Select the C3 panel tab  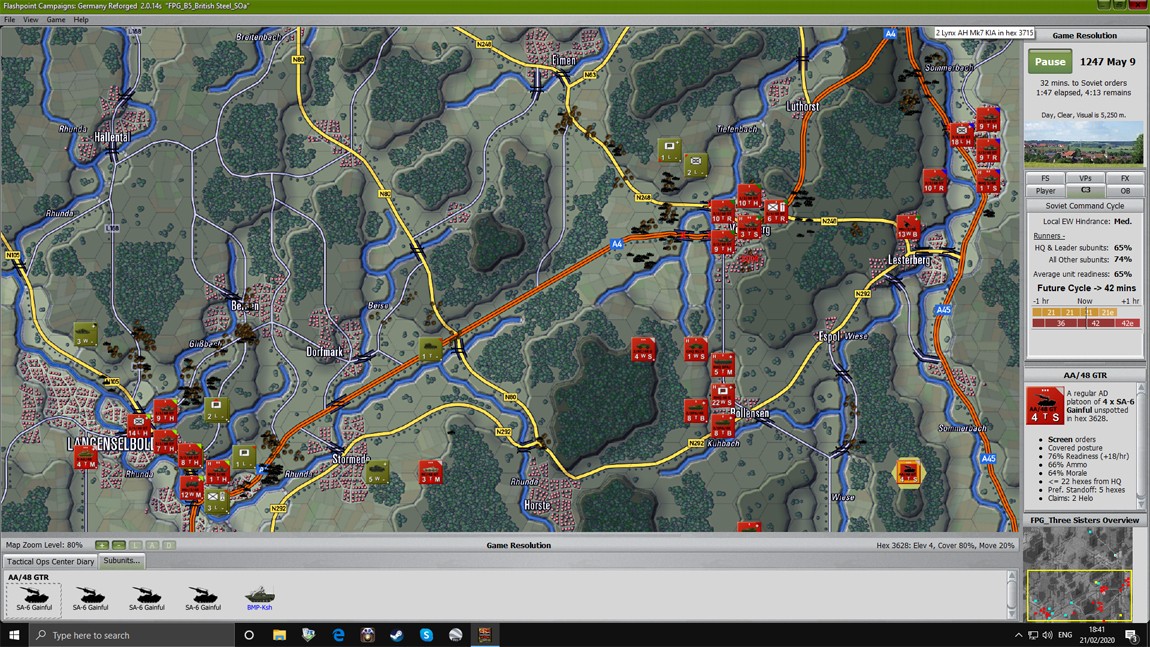[x=1085, y=191]
